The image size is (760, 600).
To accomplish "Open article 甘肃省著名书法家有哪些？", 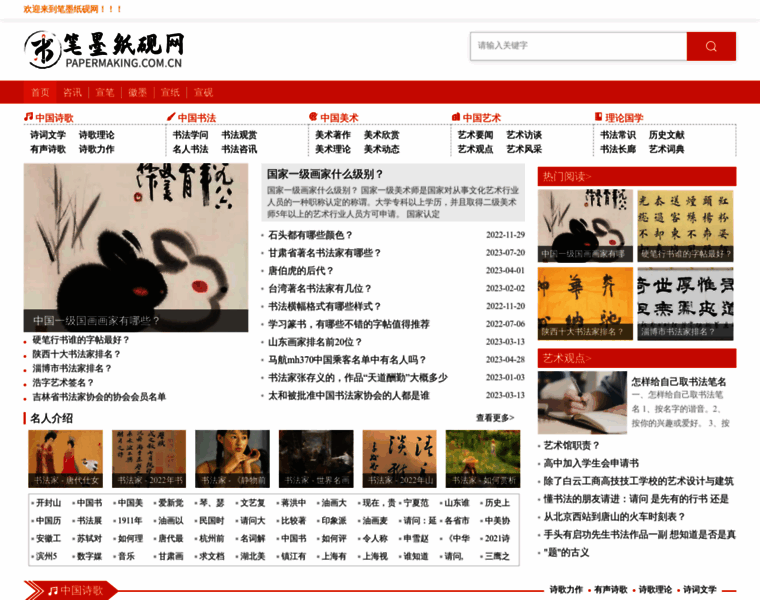I will click(x=325, y=253).
